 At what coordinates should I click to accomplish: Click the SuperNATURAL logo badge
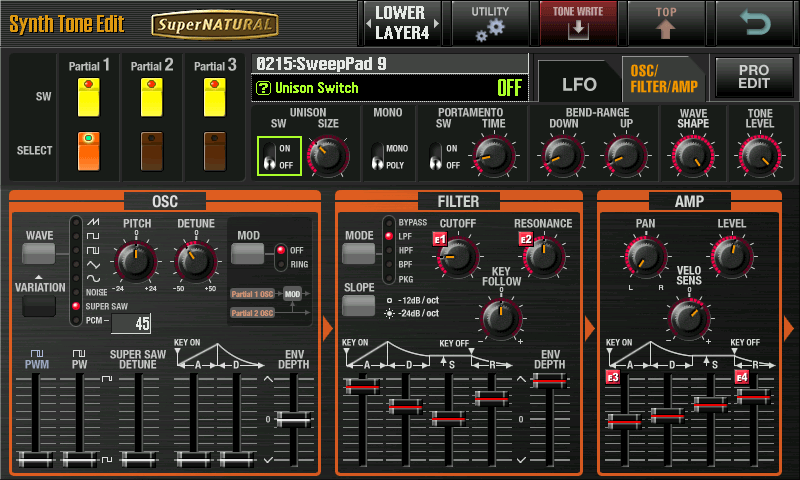click(x=215, y=25)
